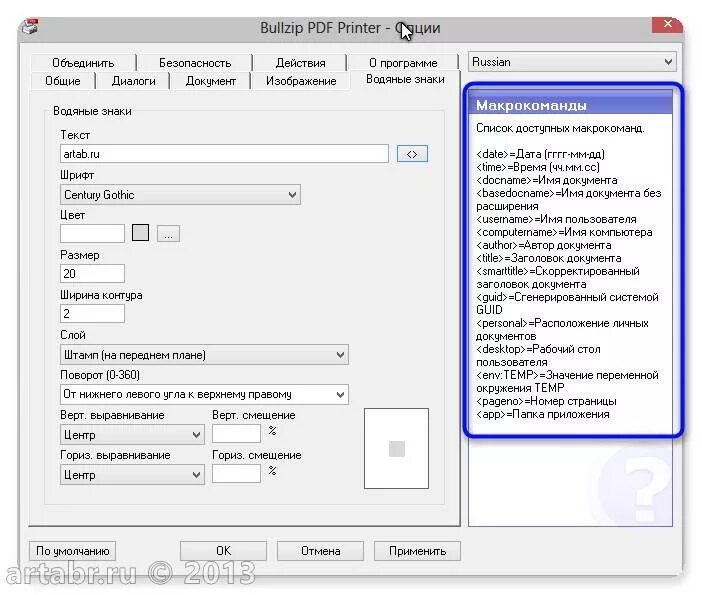Insert macro via the <> button

coord(412,154)
